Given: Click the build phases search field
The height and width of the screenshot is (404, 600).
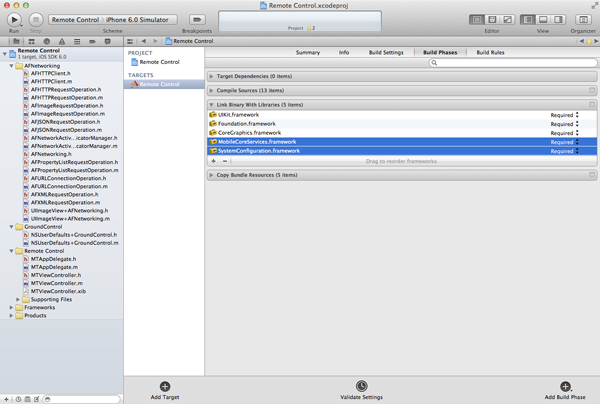Looking at the screenshot, I should [513, 63].
